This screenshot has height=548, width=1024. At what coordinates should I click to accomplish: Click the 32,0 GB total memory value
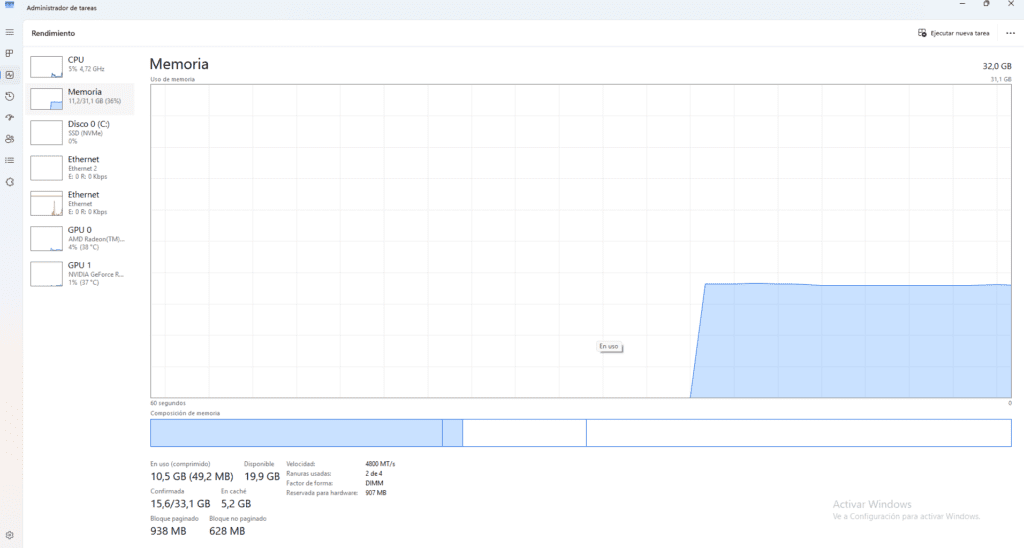pyautogui.click(x=997, y=66)
